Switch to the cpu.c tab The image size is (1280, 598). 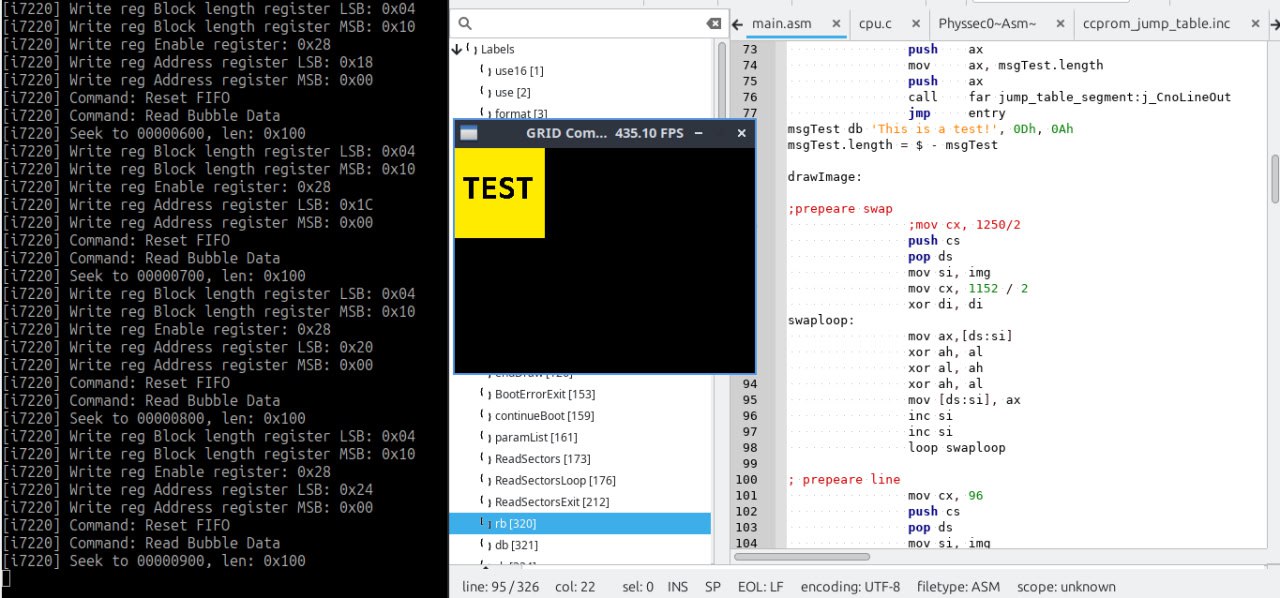[874, 23]
